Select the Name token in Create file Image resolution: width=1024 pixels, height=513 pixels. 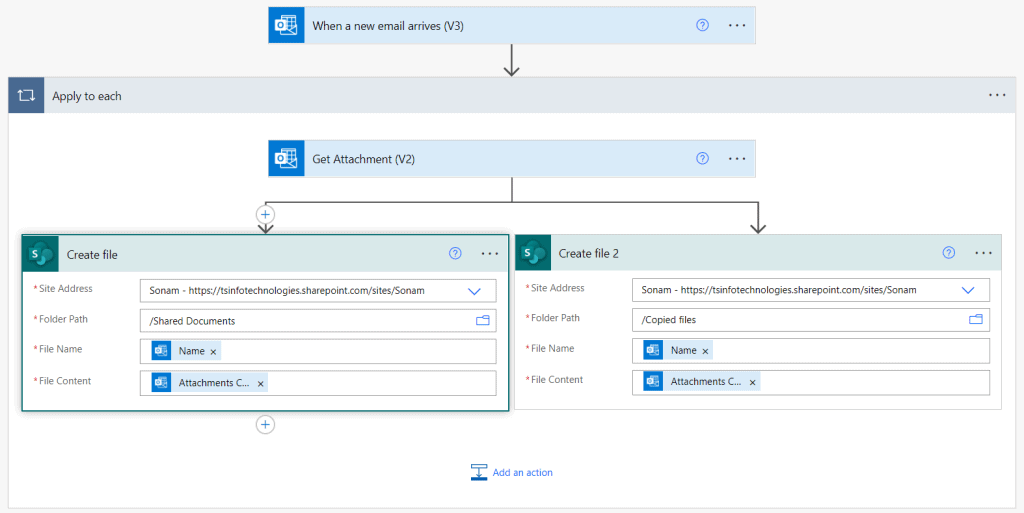point(186,351)
